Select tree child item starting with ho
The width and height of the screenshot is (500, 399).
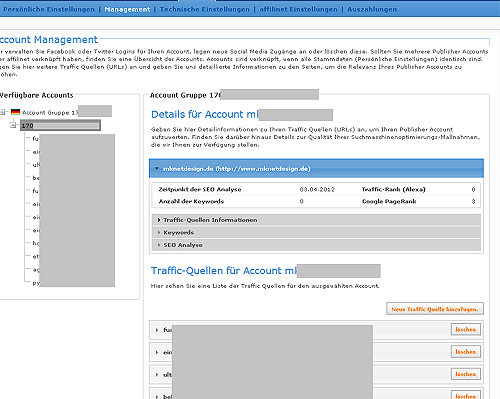(x=36, y=243)
